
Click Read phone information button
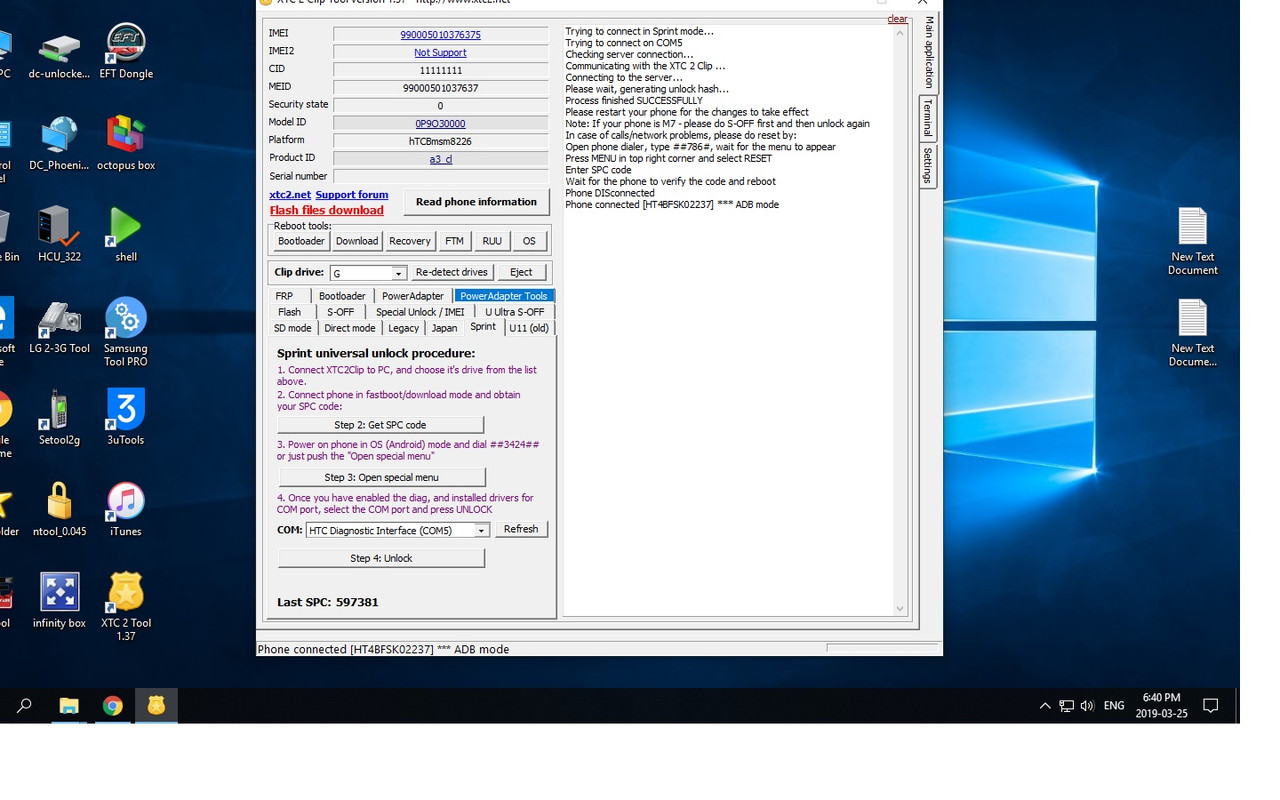(476, 202)
